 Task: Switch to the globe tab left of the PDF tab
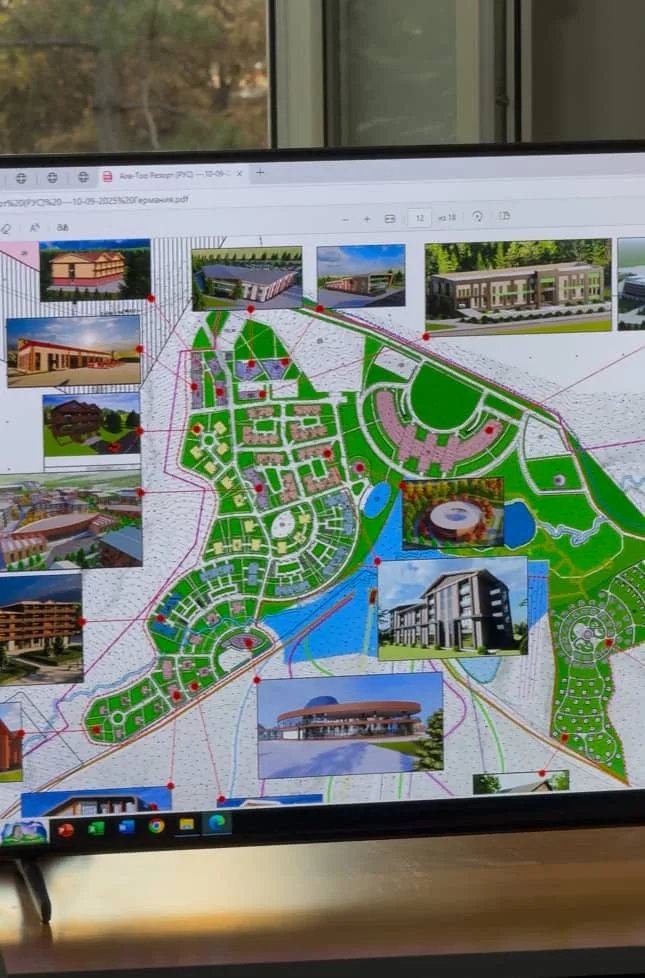tap(83, 177)
